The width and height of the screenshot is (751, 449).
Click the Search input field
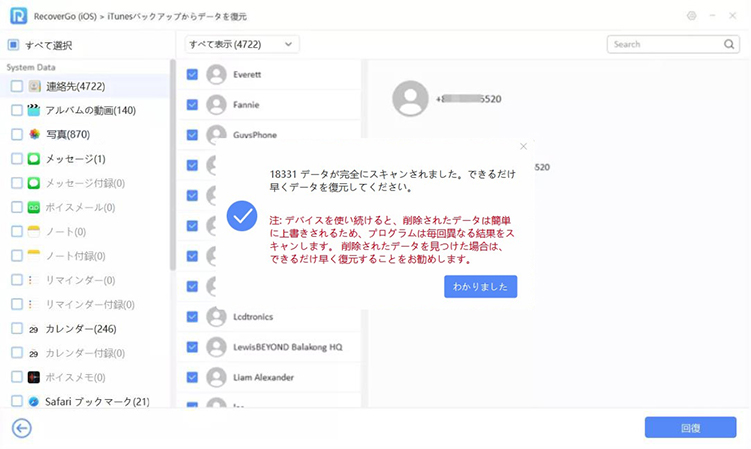pos(673,44)
